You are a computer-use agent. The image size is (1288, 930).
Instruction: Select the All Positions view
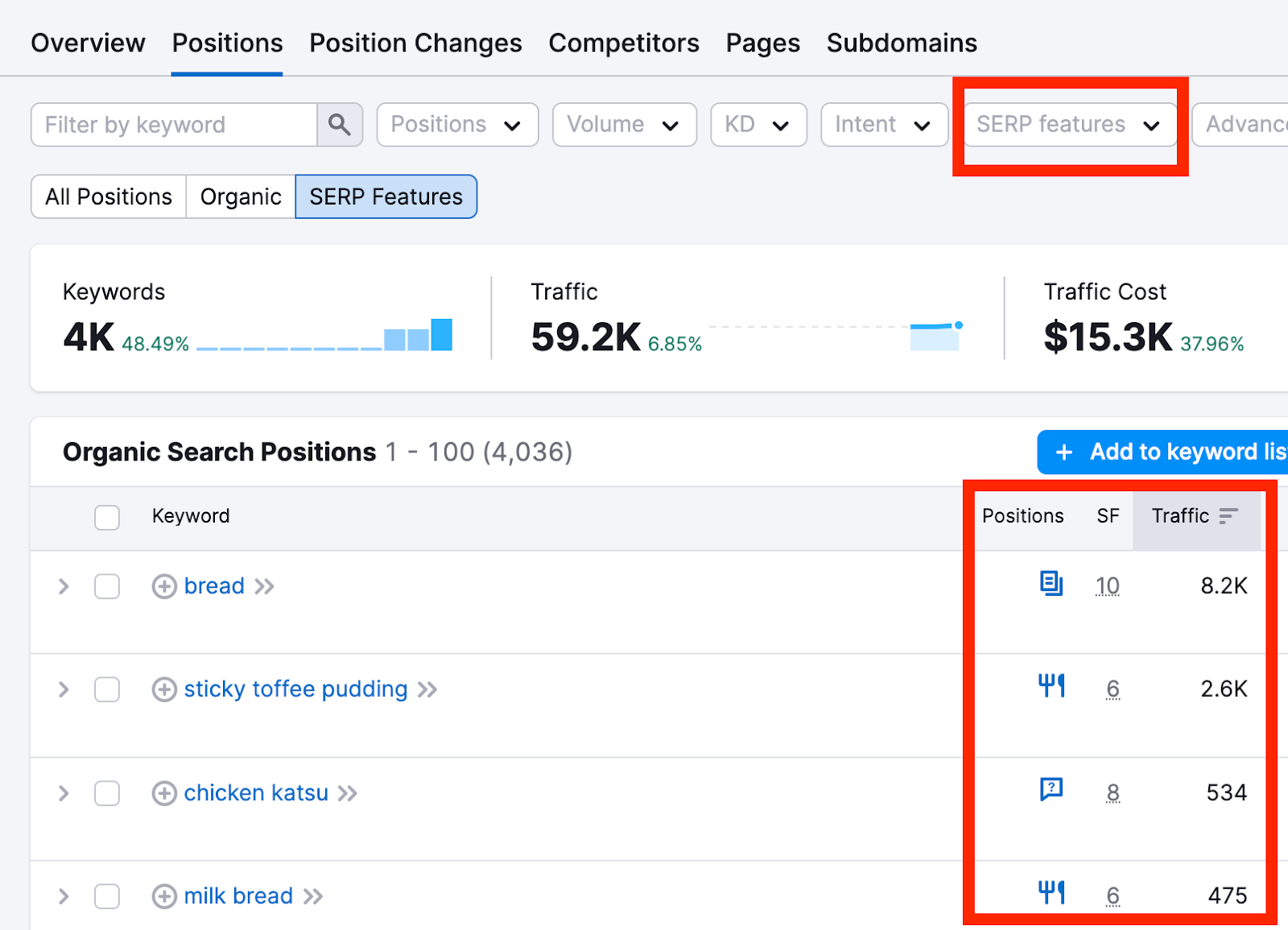click(109, 196)
